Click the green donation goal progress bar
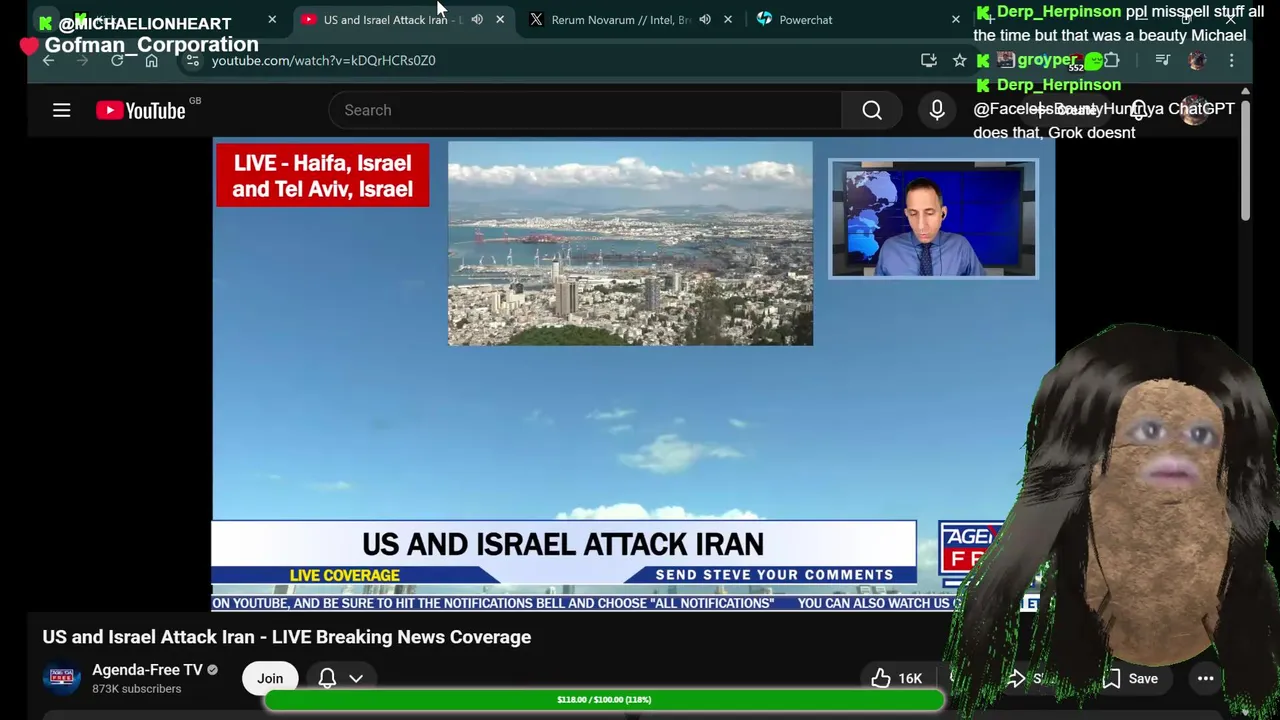Image resolution: width=1280 pixels, height=720 pixels. pyautogui.click(x=604, y=700)
